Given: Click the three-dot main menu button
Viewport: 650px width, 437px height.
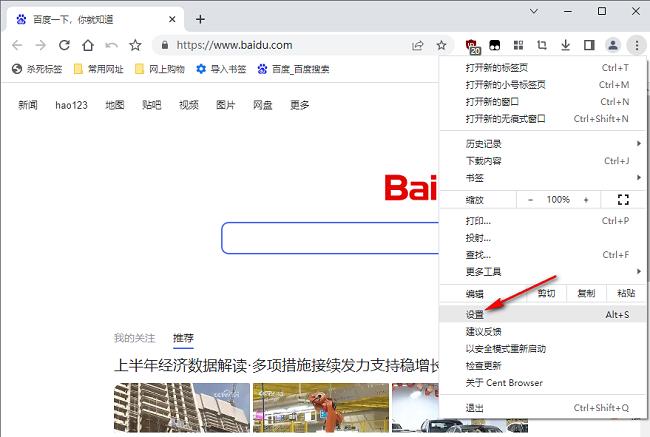Looking at the screenshot, I should [636, 45].
